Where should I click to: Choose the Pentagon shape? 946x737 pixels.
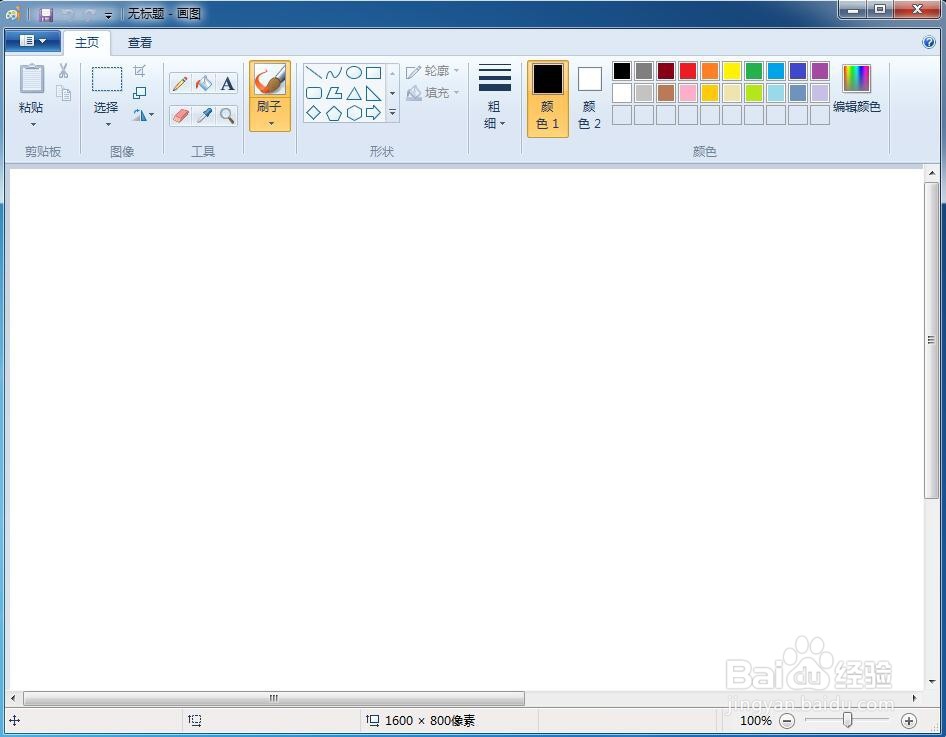(334, 113)
